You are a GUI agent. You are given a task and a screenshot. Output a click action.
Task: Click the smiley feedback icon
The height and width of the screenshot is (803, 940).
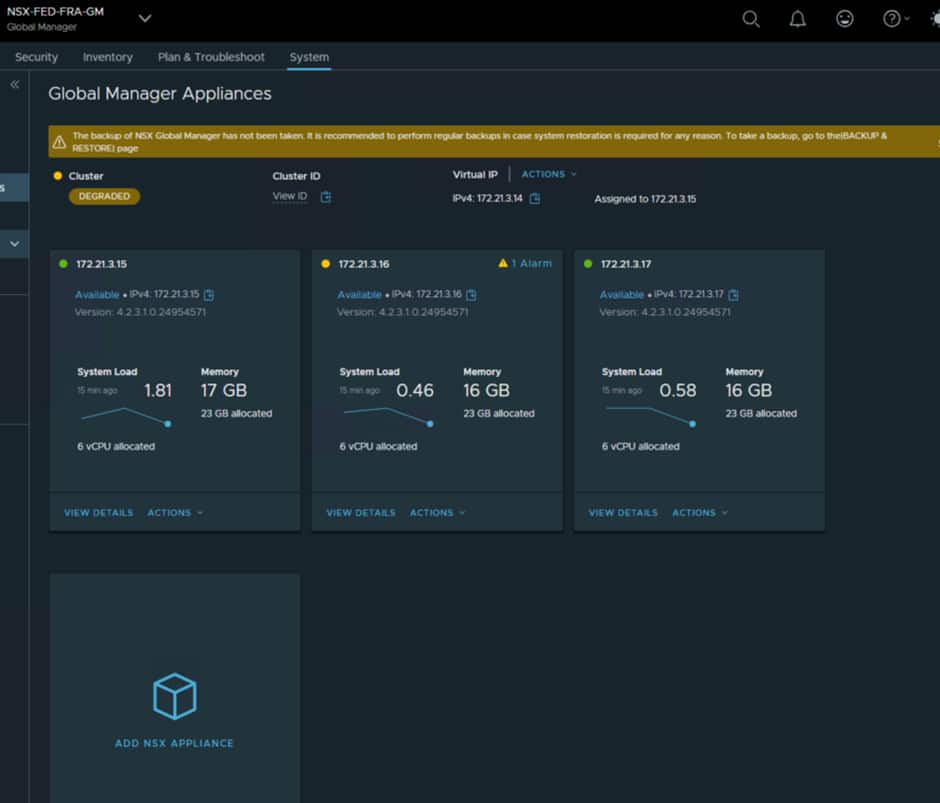tap(845, 19)
